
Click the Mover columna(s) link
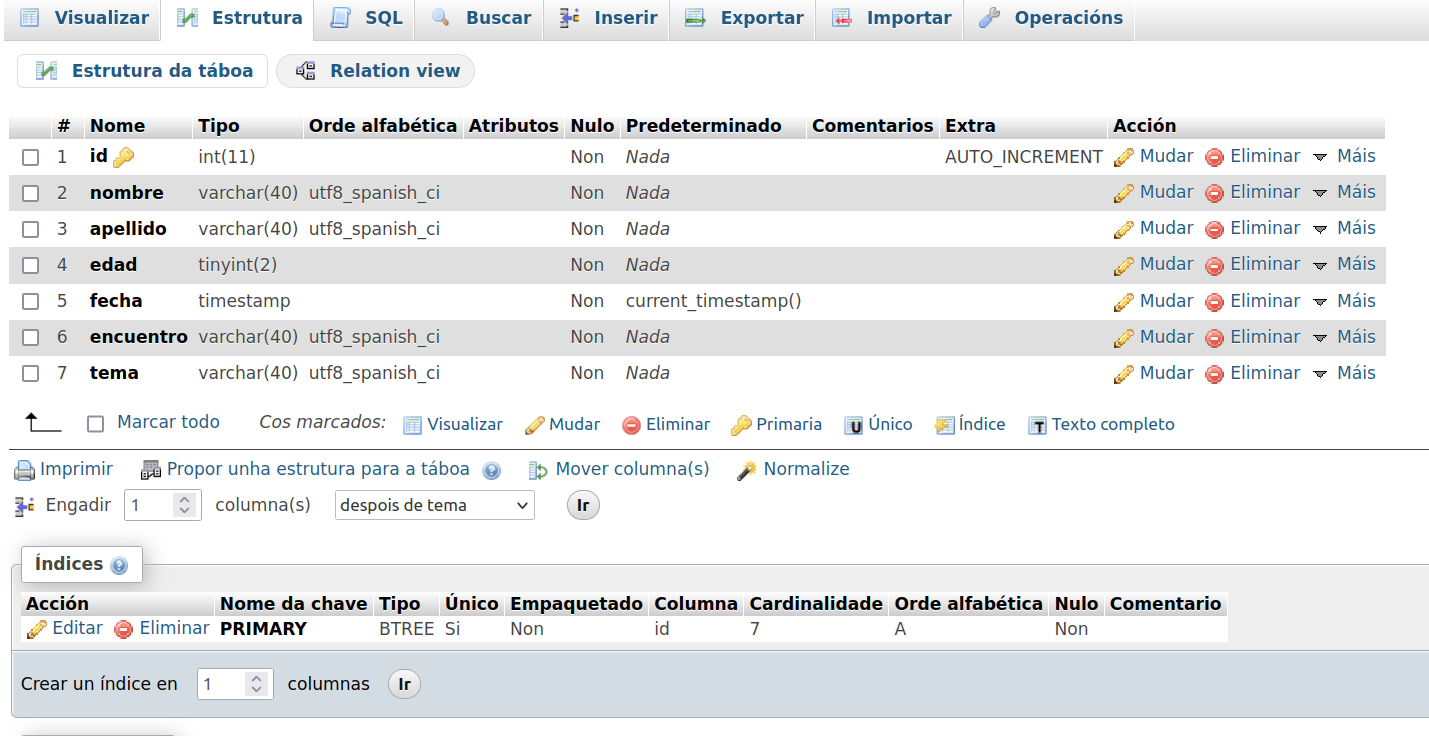pyautogui.click(x=633, y=469)
